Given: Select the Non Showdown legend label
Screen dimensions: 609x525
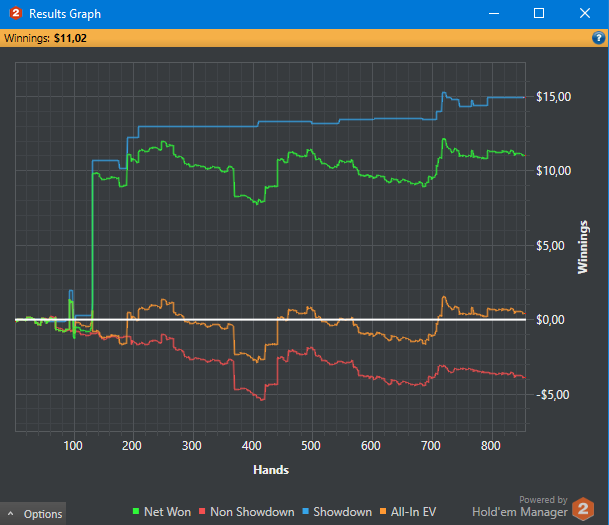Looking at the screenshot, I should tap(252, 512).
